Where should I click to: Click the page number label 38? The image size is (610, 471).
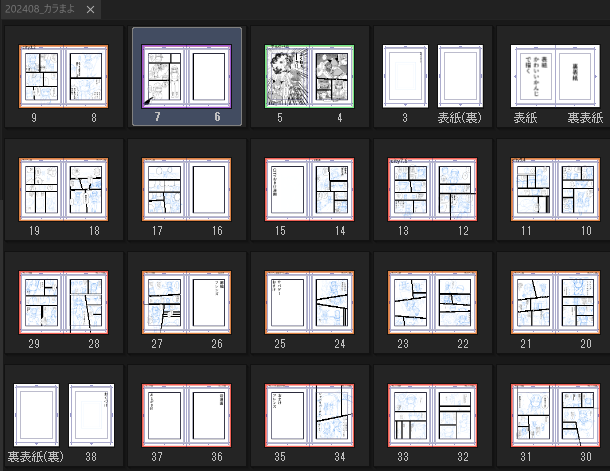click(91, 457)
